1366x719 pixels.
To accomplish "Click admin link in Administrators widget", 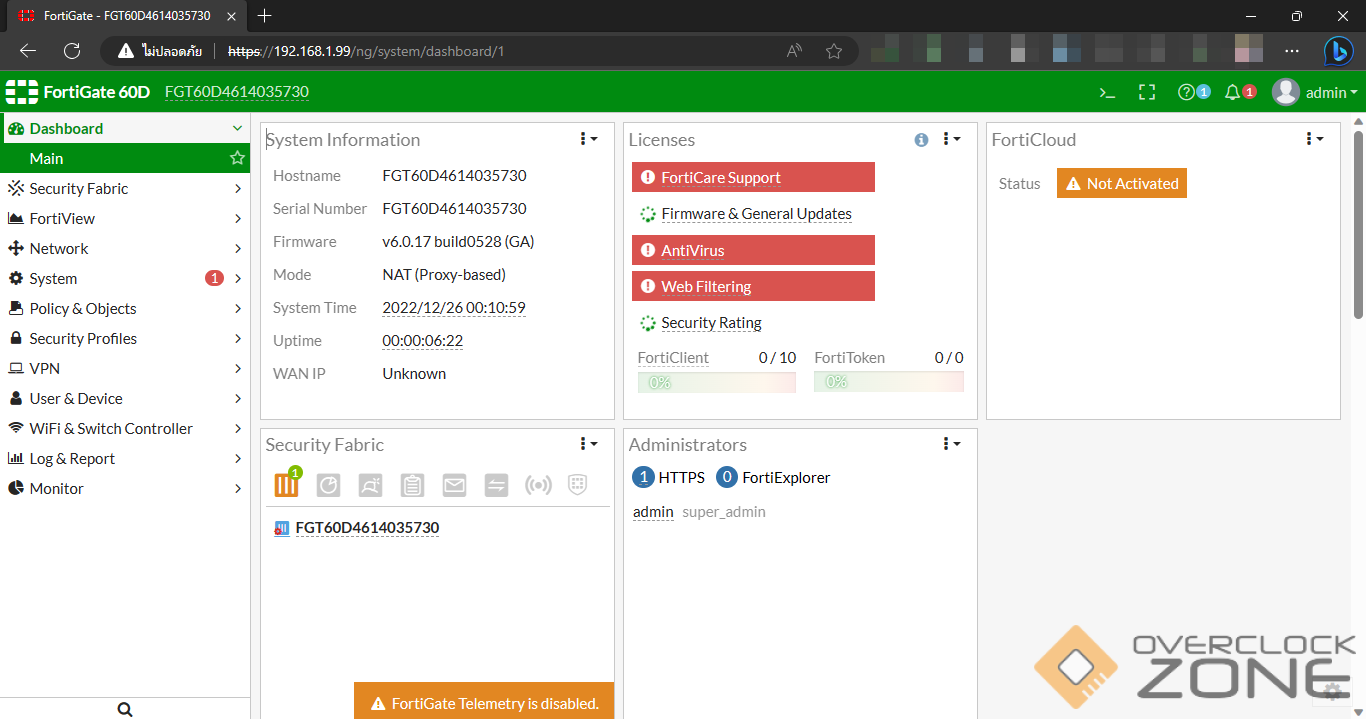I will [x=653, y=512].
